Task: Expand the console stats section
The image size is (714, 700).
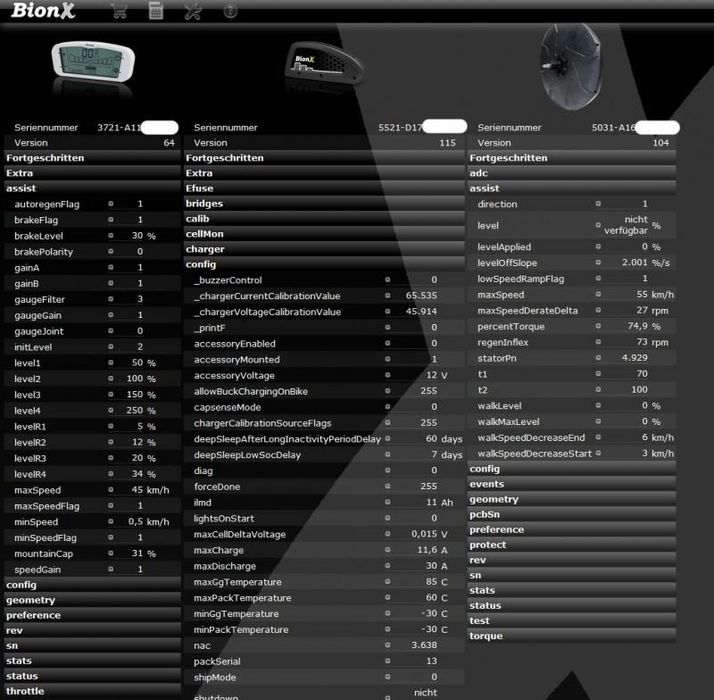Action: [92, 661]
